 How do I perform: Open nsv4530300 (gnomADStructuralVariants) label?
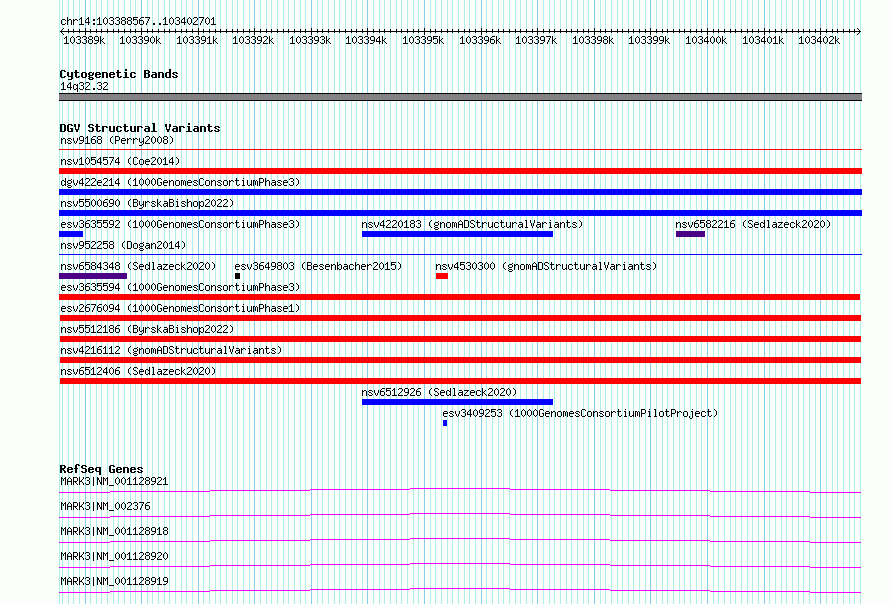546,266
